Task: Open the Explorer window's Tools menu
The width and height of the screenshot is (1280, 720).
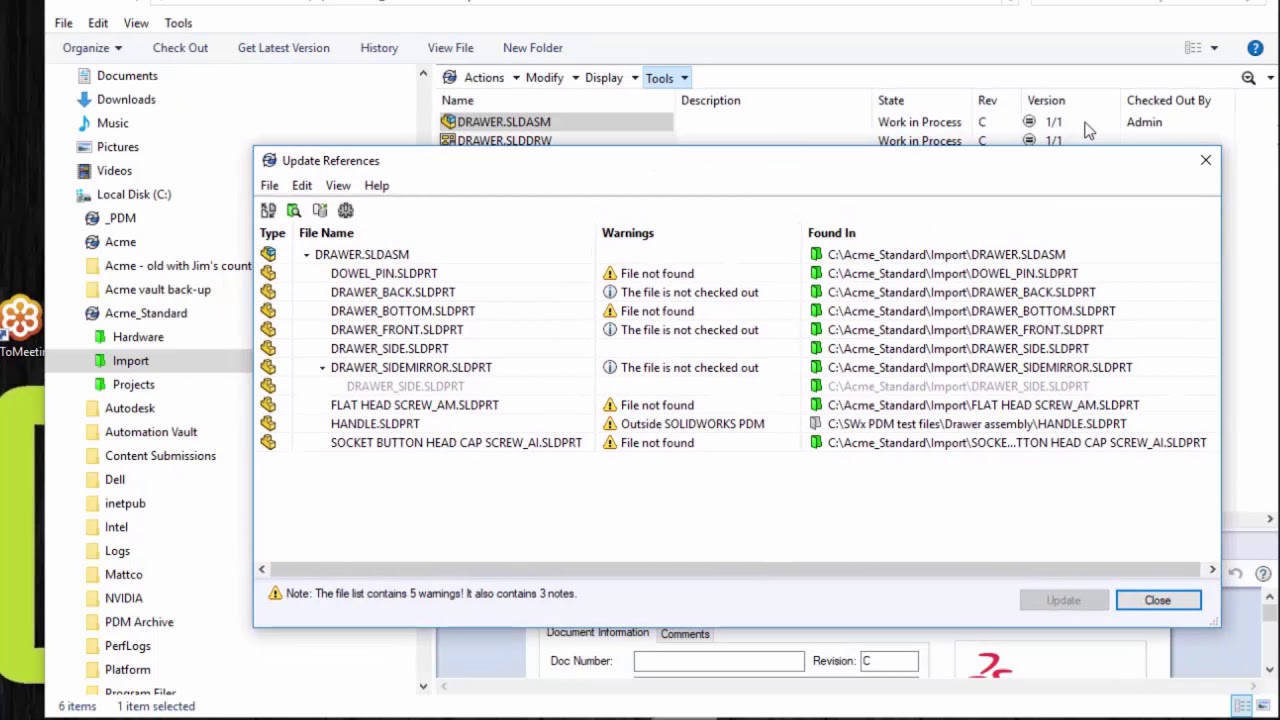Action: pos(178,23)
